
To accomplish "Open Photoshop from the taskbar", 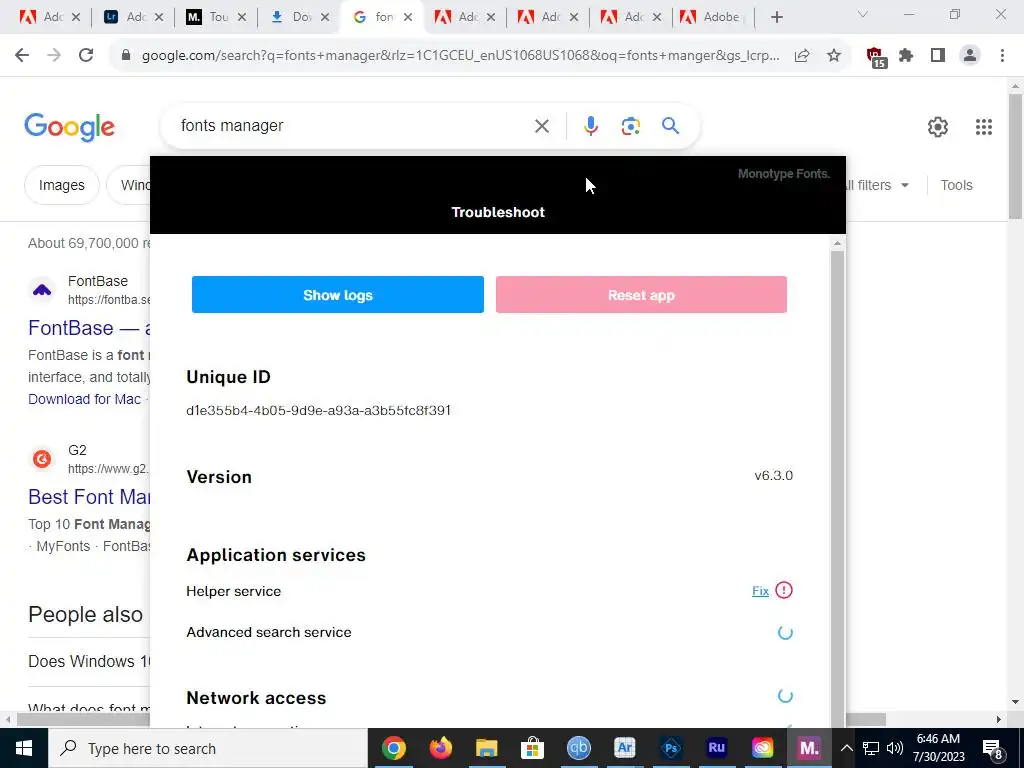I will coord(671,748).
